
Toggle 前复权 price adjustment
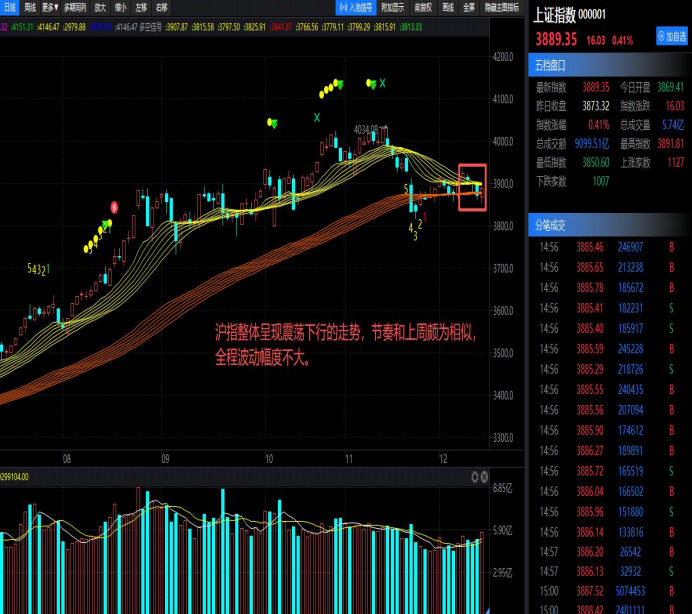click(x=423, y=8)
